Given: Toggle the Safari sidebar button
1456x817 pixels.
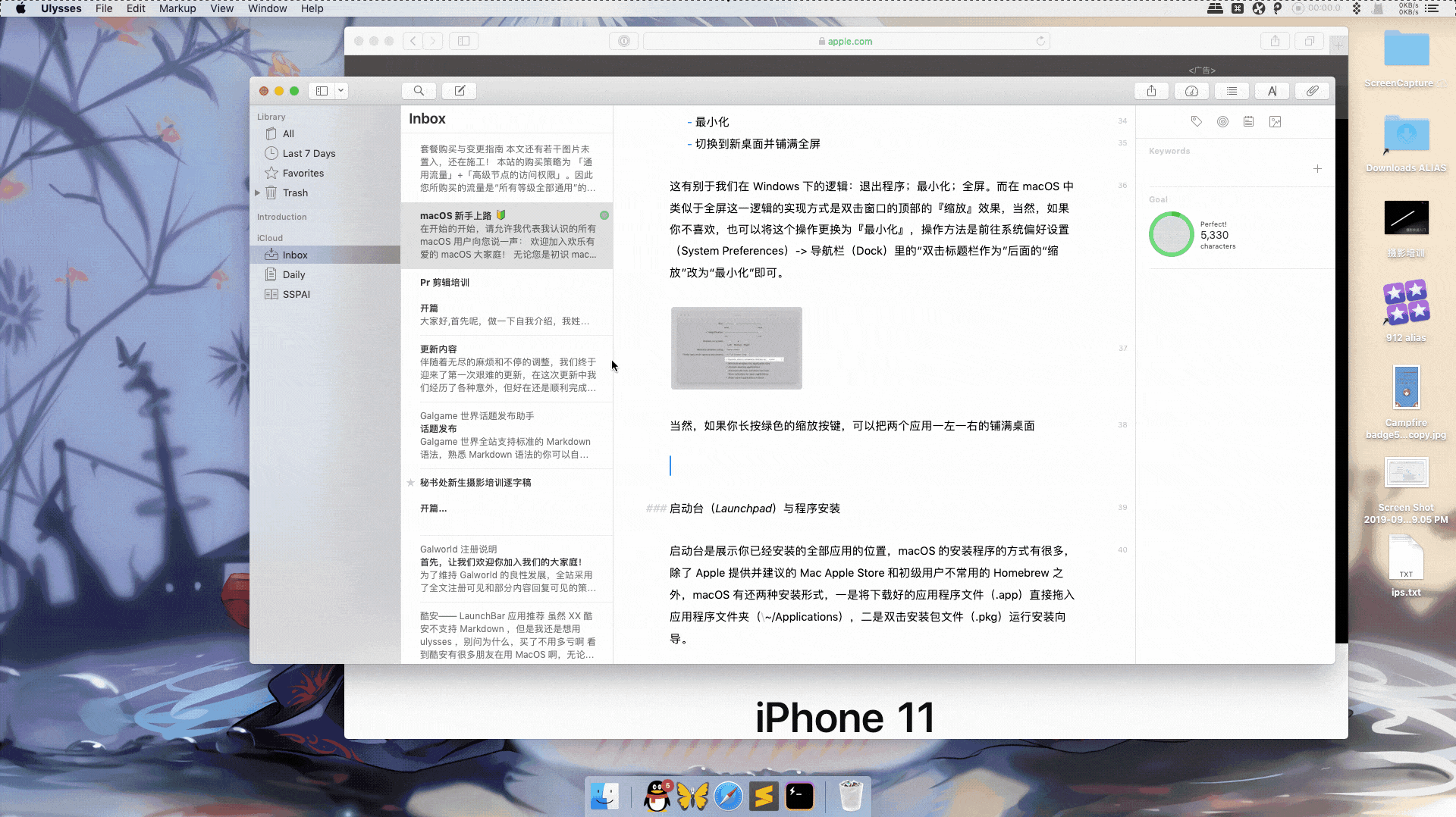Looking at the screenshot, I should (x=463, y=41).
